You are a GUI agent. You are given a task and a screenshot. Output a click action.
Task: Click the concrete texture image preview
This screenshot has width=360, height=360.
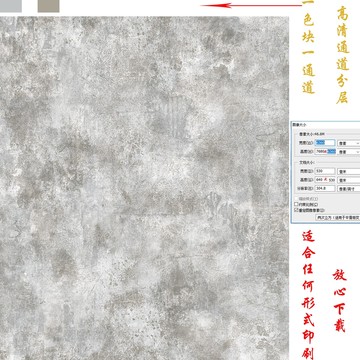click(144, 188)
